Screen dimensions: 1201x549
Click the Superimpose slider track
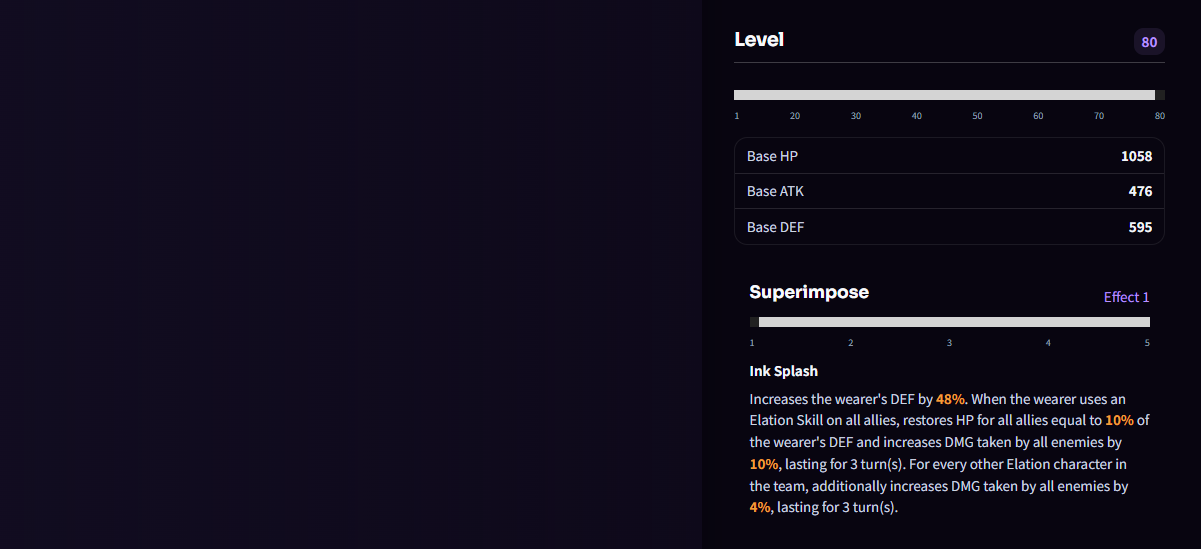tap(950, 322)
